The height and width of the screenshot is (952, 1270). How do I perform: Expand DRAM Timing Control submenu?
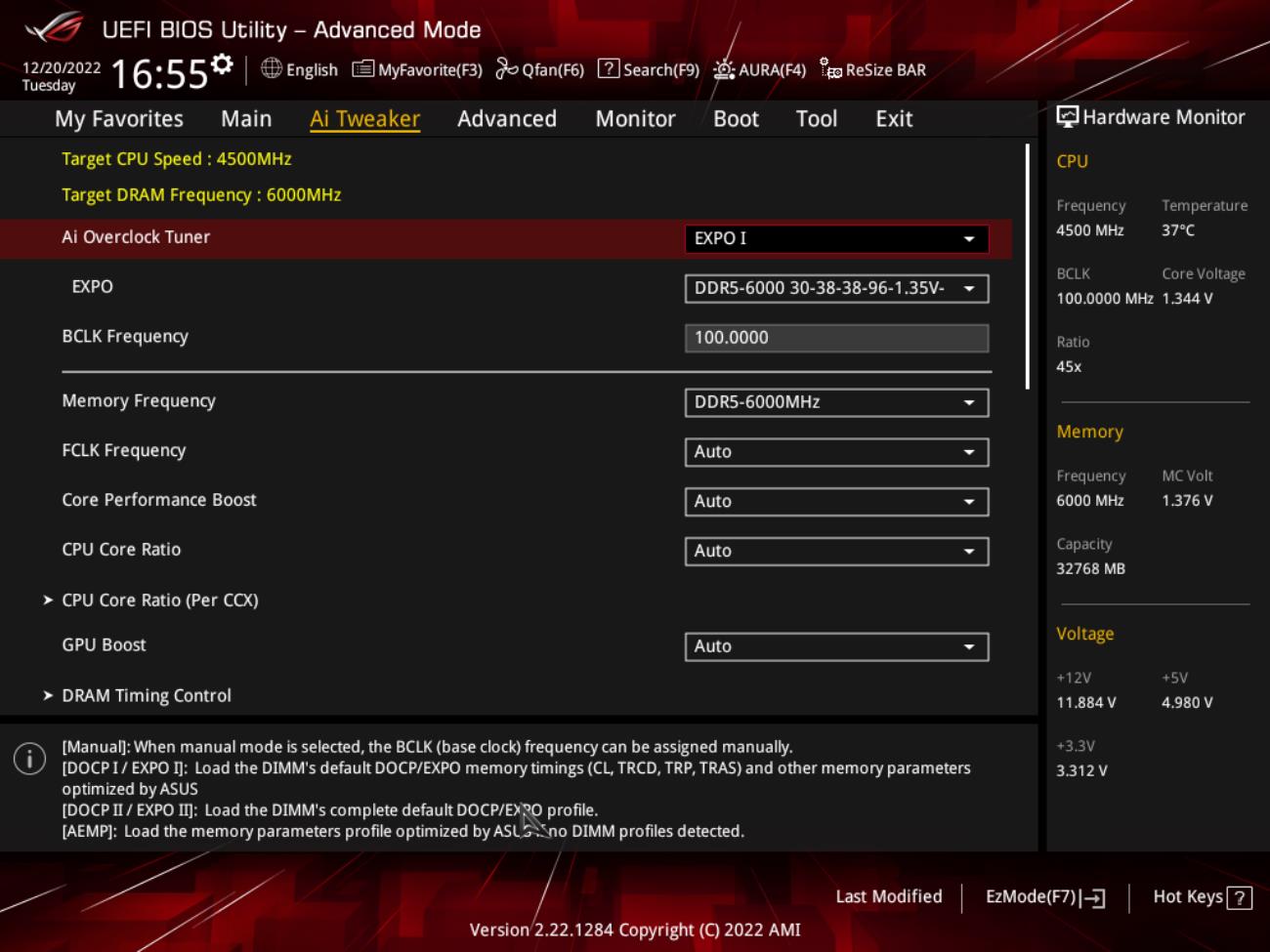coord(147,696)
